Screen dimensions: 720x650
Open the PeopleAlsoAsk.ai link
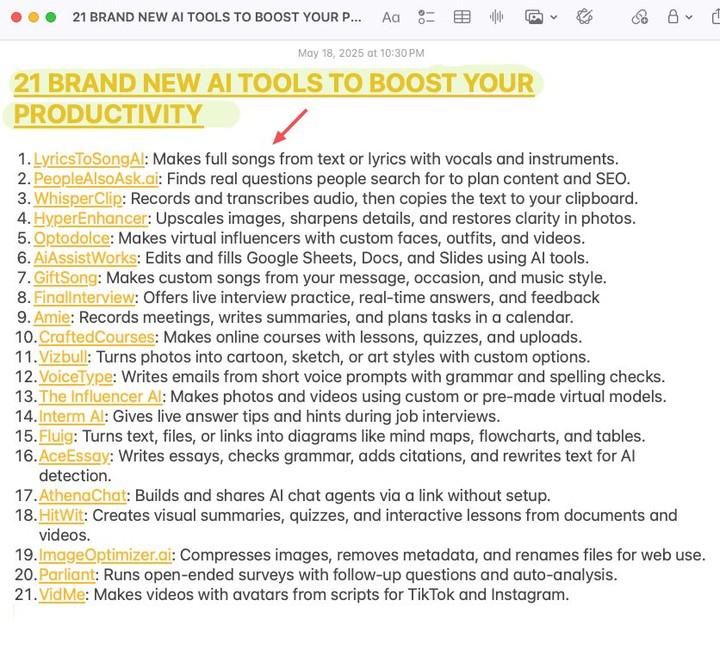pyautogui.click(x=95, y=179)
